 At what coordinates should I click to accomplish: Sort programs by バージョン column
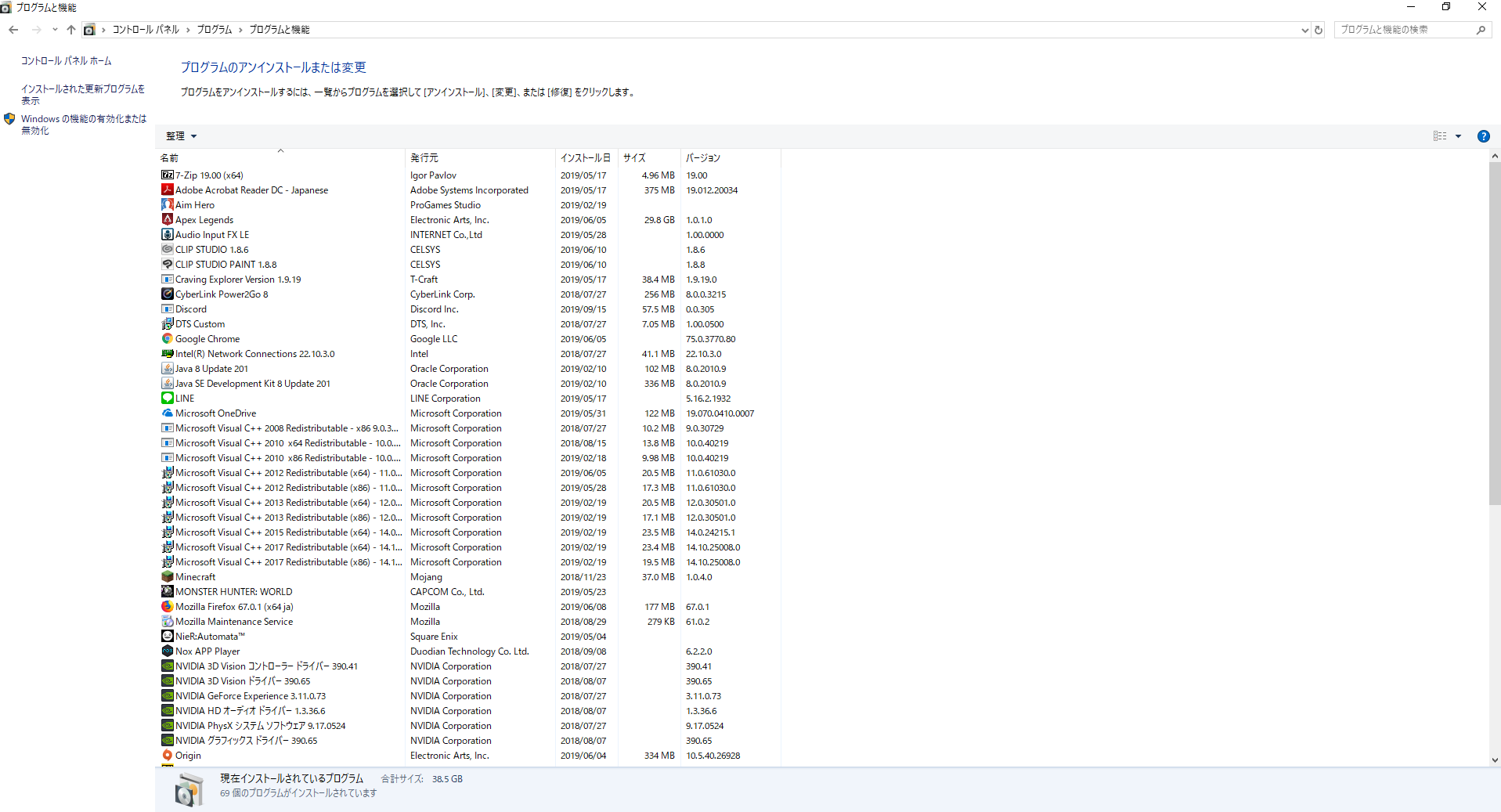click(731, 158)
